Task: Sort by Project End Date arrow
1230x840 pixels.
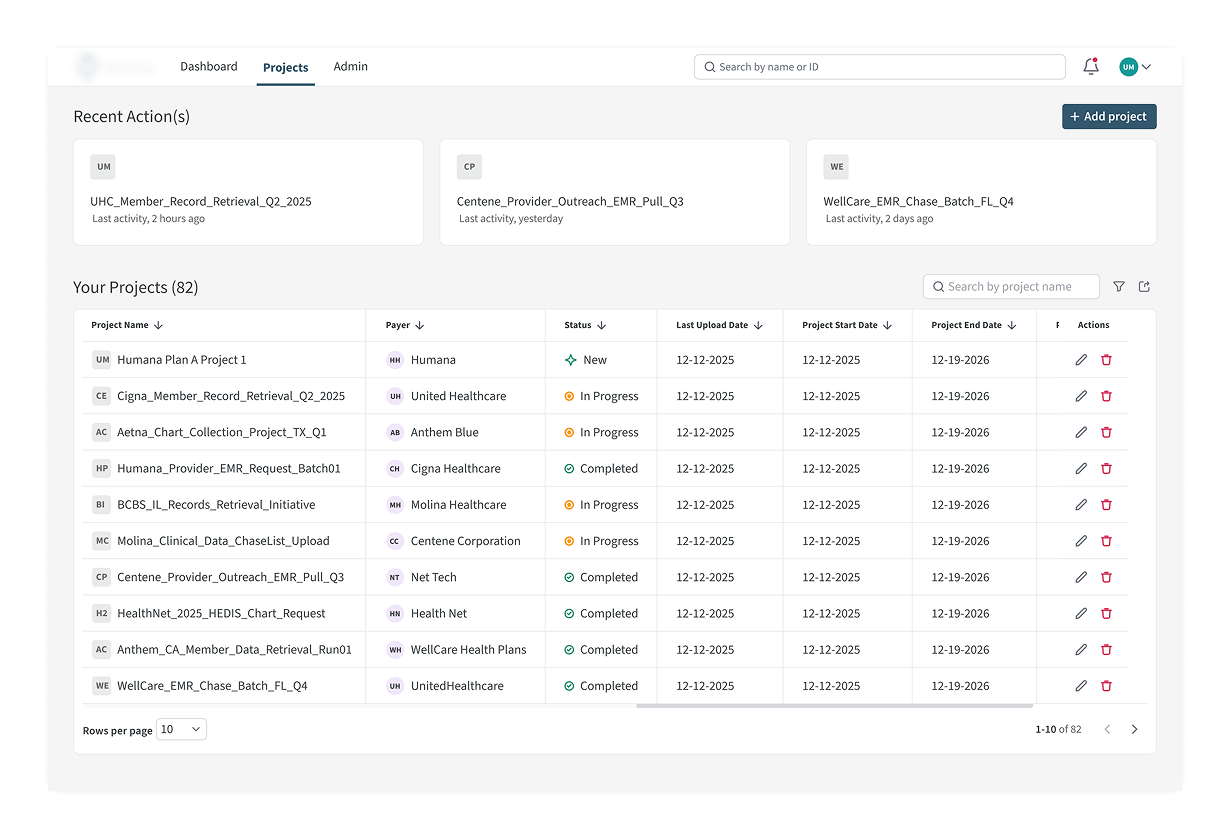Action: pos(1012,326)
